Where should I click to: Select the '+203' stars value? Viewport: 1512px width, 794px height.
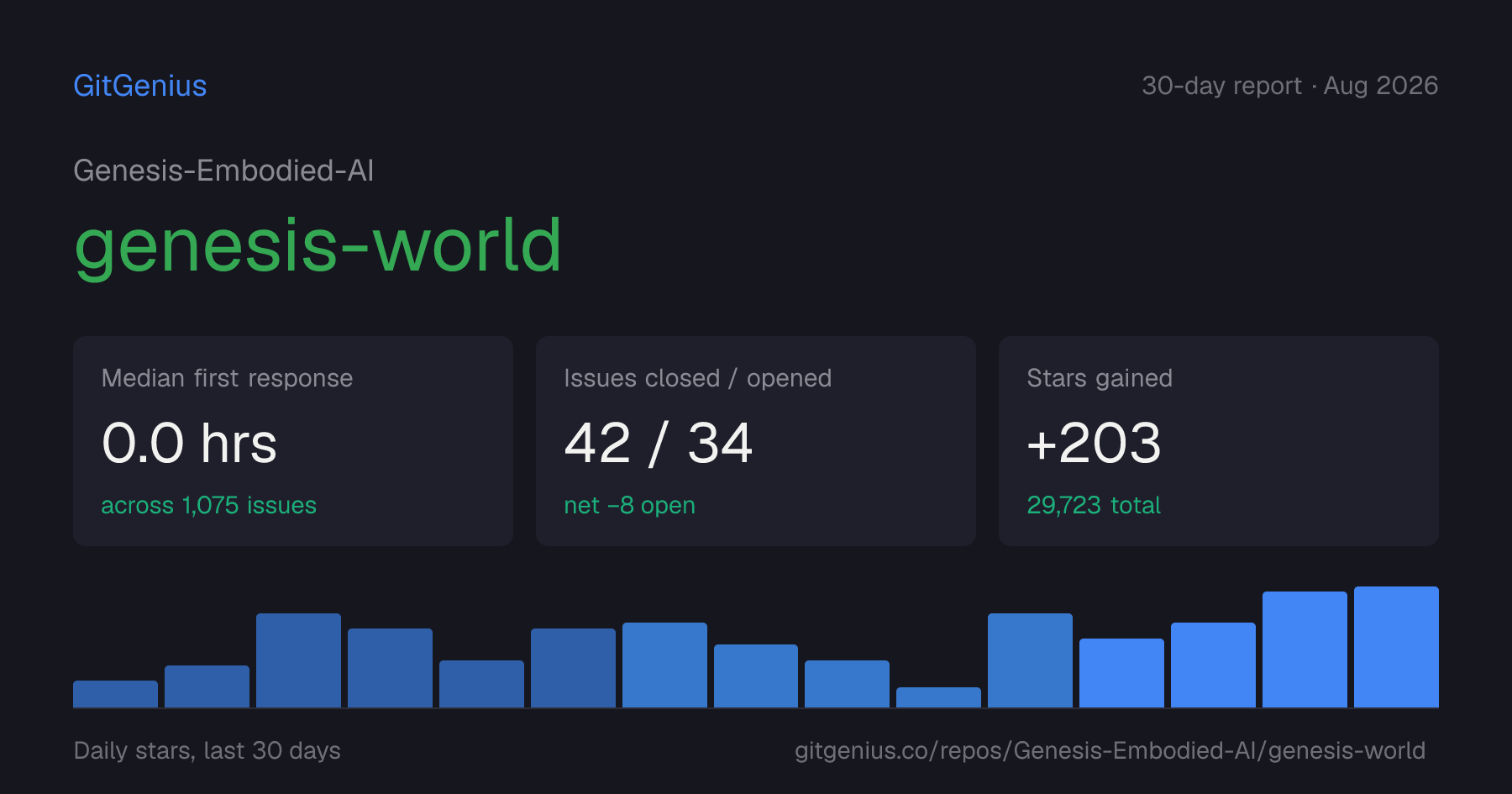point(1094,443)
